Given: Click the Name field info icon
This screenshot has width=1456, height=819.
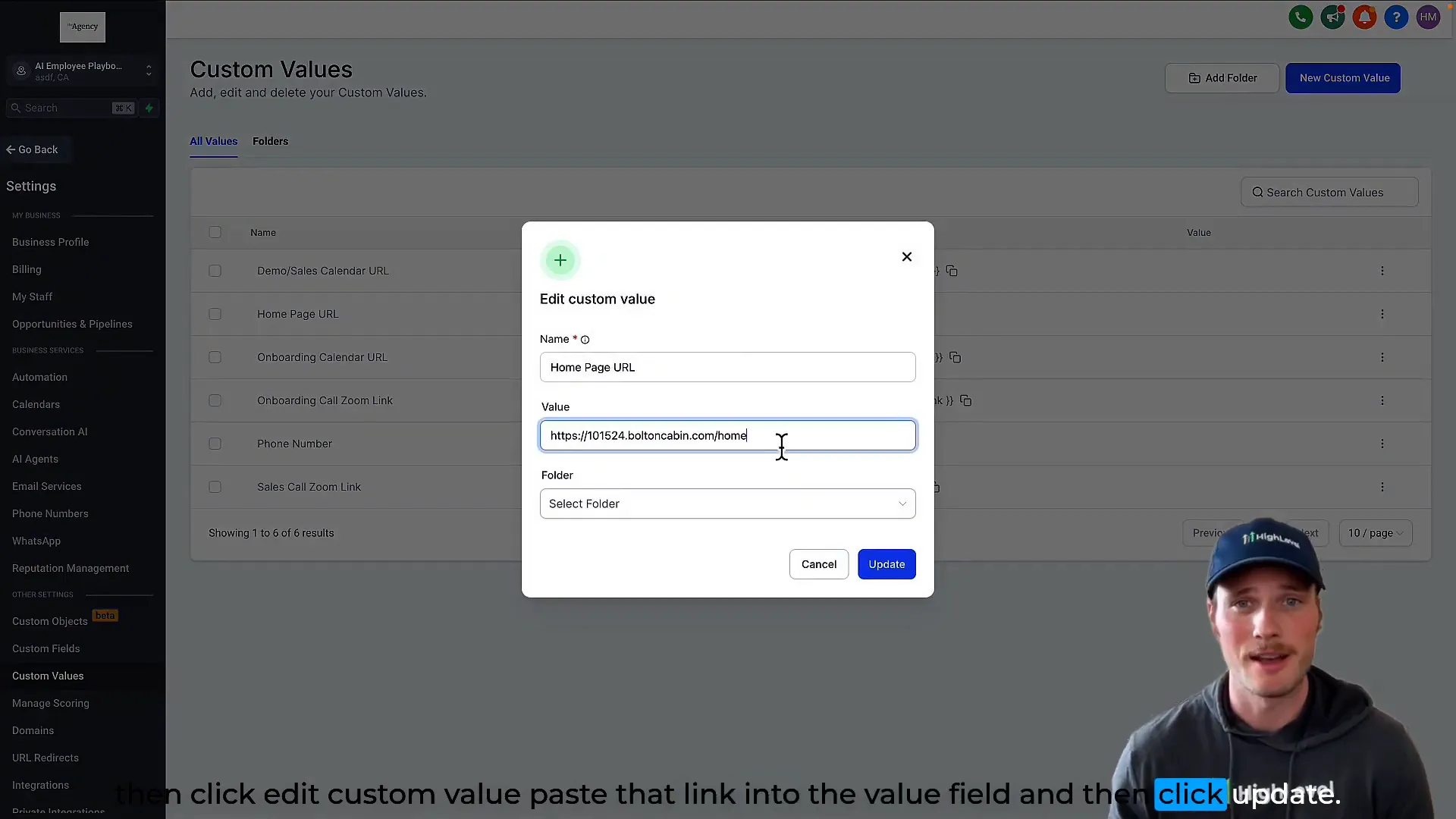Looking at the screenshot, I should click(585, 340).
